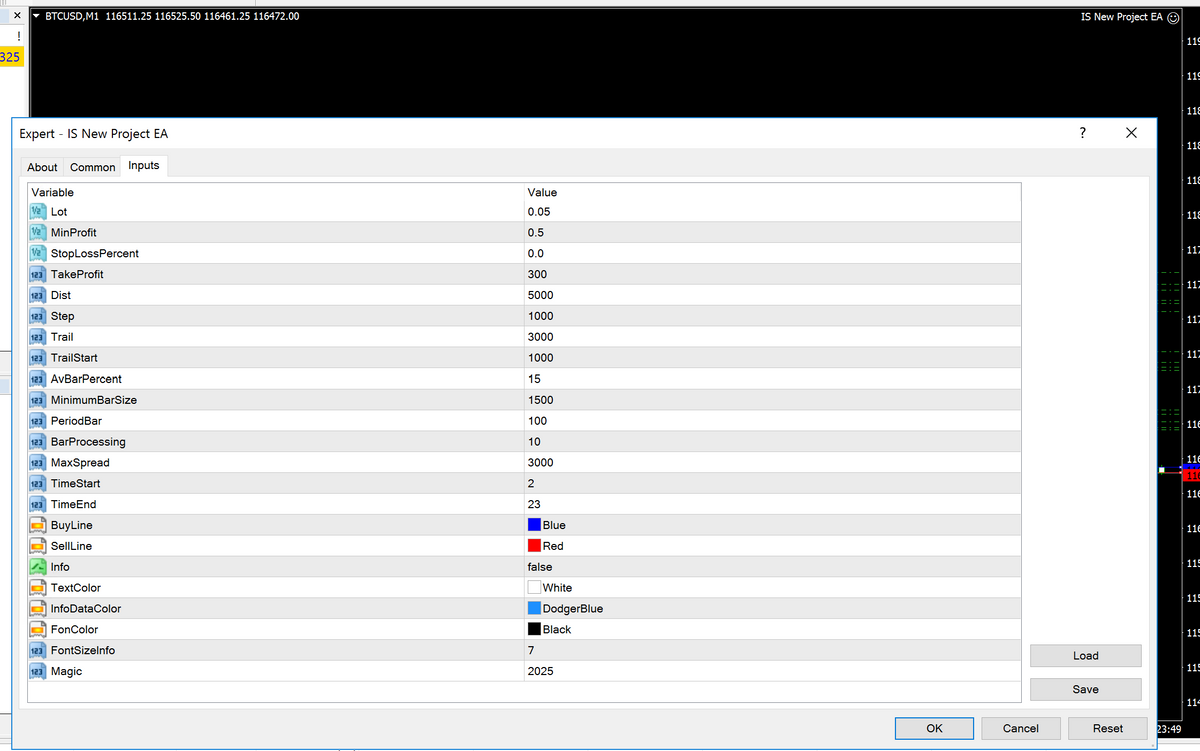Screen dimensions: 1200x751
Task: Toggle the Info value false
Action: coord(539,567)
